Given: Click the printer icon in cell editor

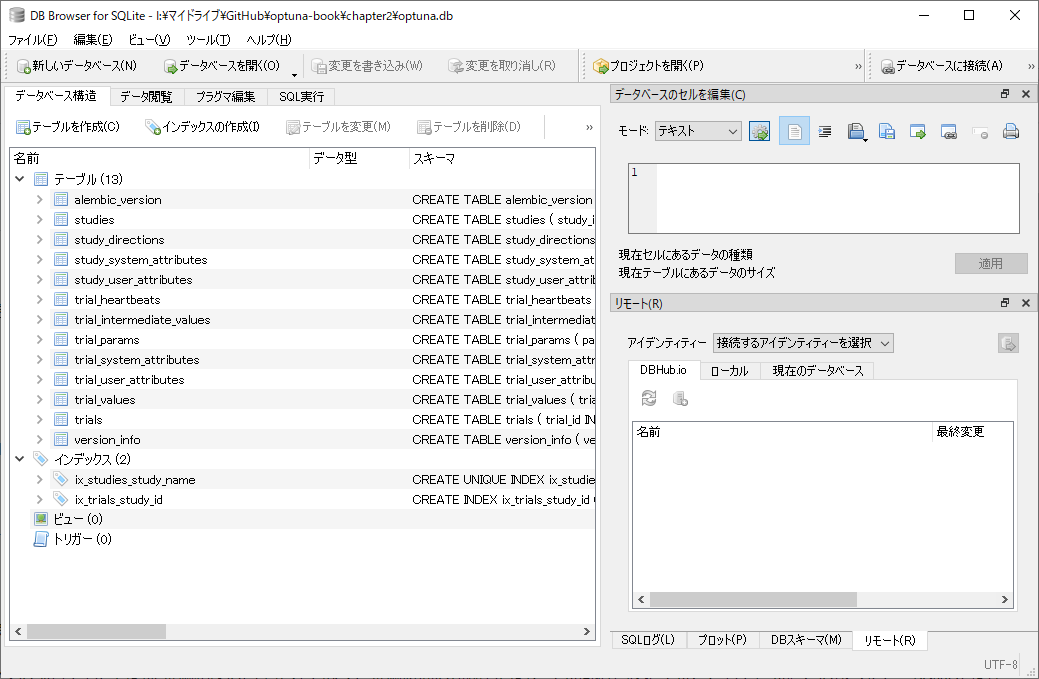Looking at the screenshot, I should tap(1011, 131).
